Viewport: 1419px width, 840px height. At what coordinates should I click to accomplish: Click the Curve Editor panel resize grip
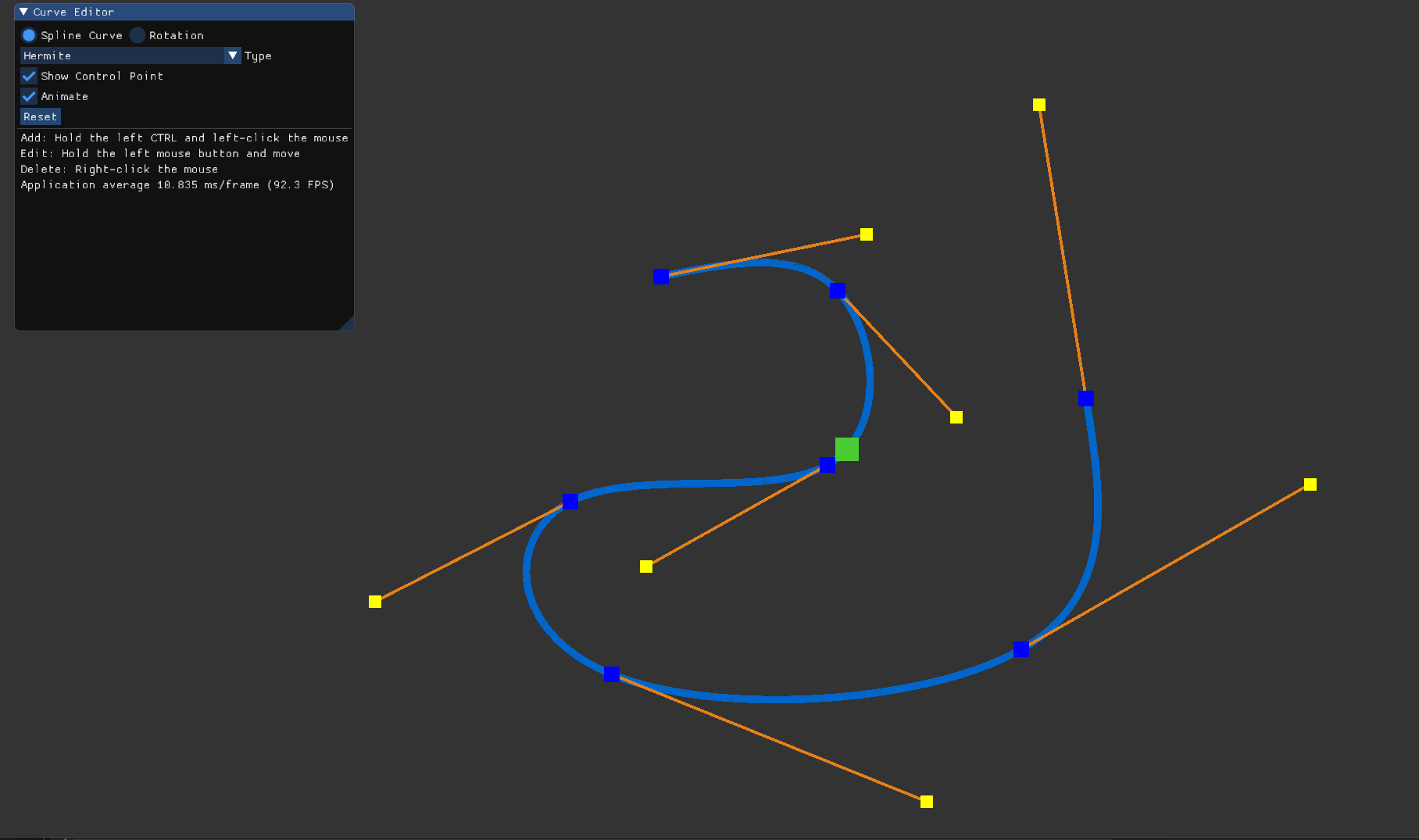348,324
